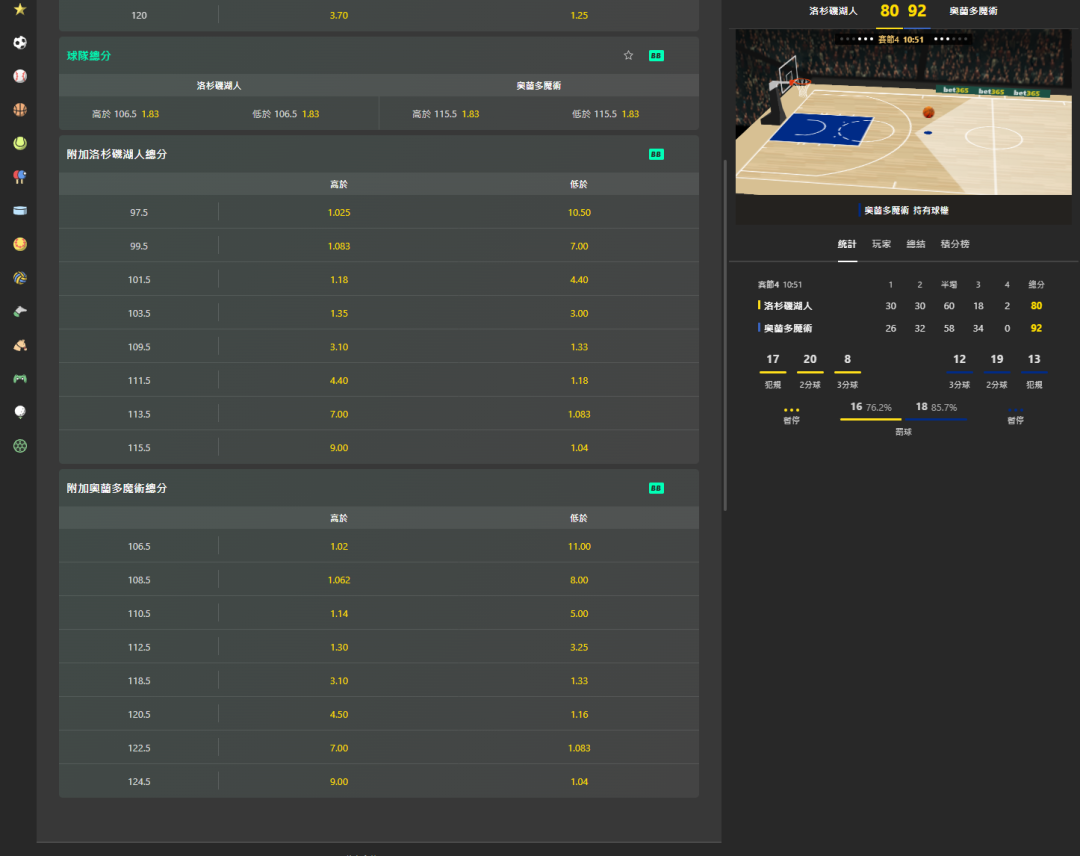Select Magic 118.5 over odds 3.10
This screenshot has height=856, width=1080.
[339, 680]
